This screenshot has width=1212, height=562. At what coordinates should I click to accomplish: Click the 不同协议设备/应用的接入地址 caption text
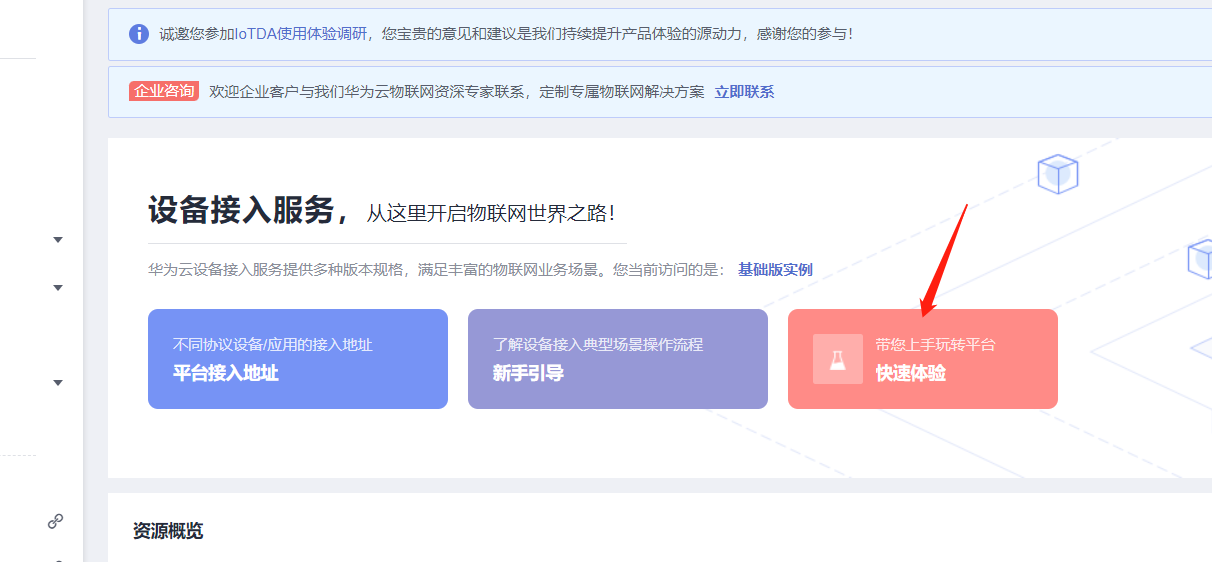point(273,345)
